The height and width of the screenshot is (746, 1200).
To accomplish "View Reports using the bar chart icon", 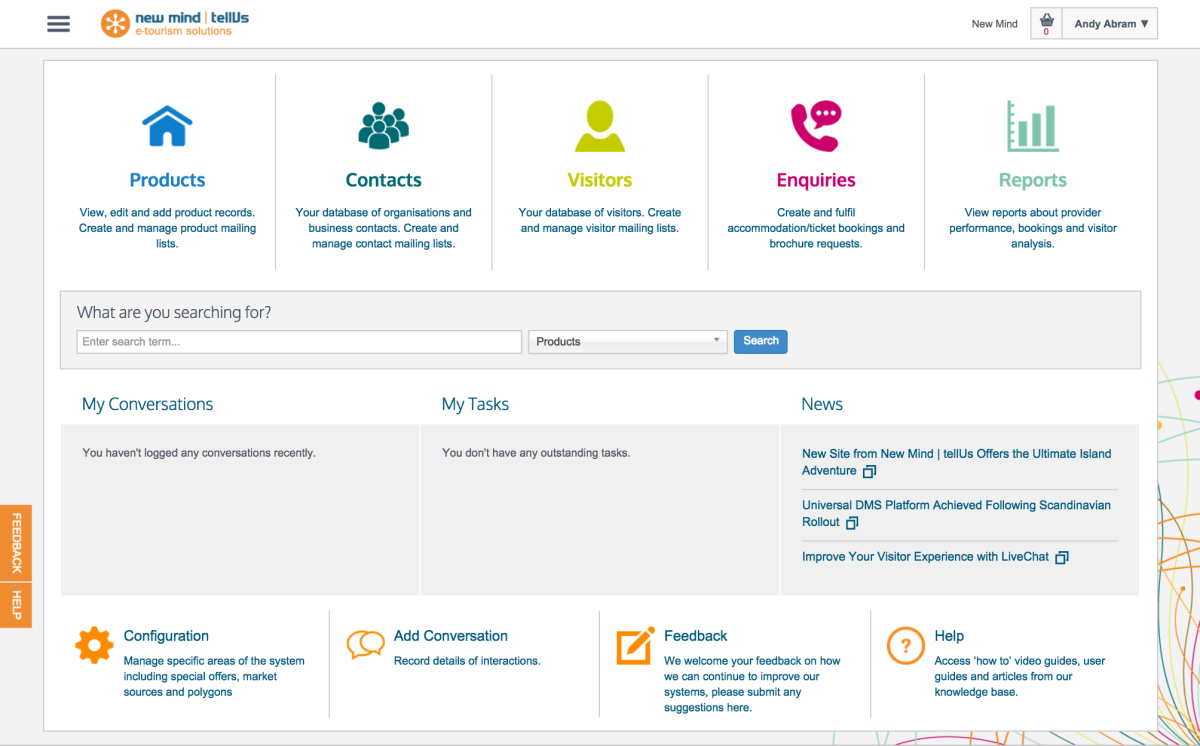I will pyautogui.click(x=1032, y=125).
